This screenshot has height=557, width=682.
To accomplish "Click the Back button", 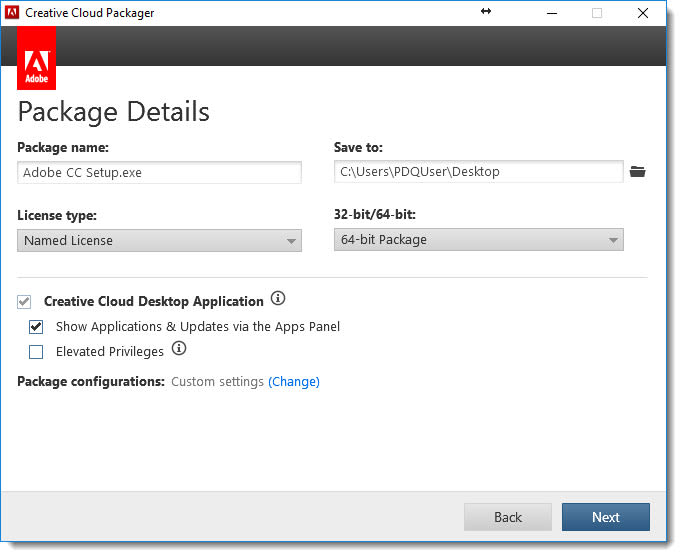I will click(x=508, y=517).
